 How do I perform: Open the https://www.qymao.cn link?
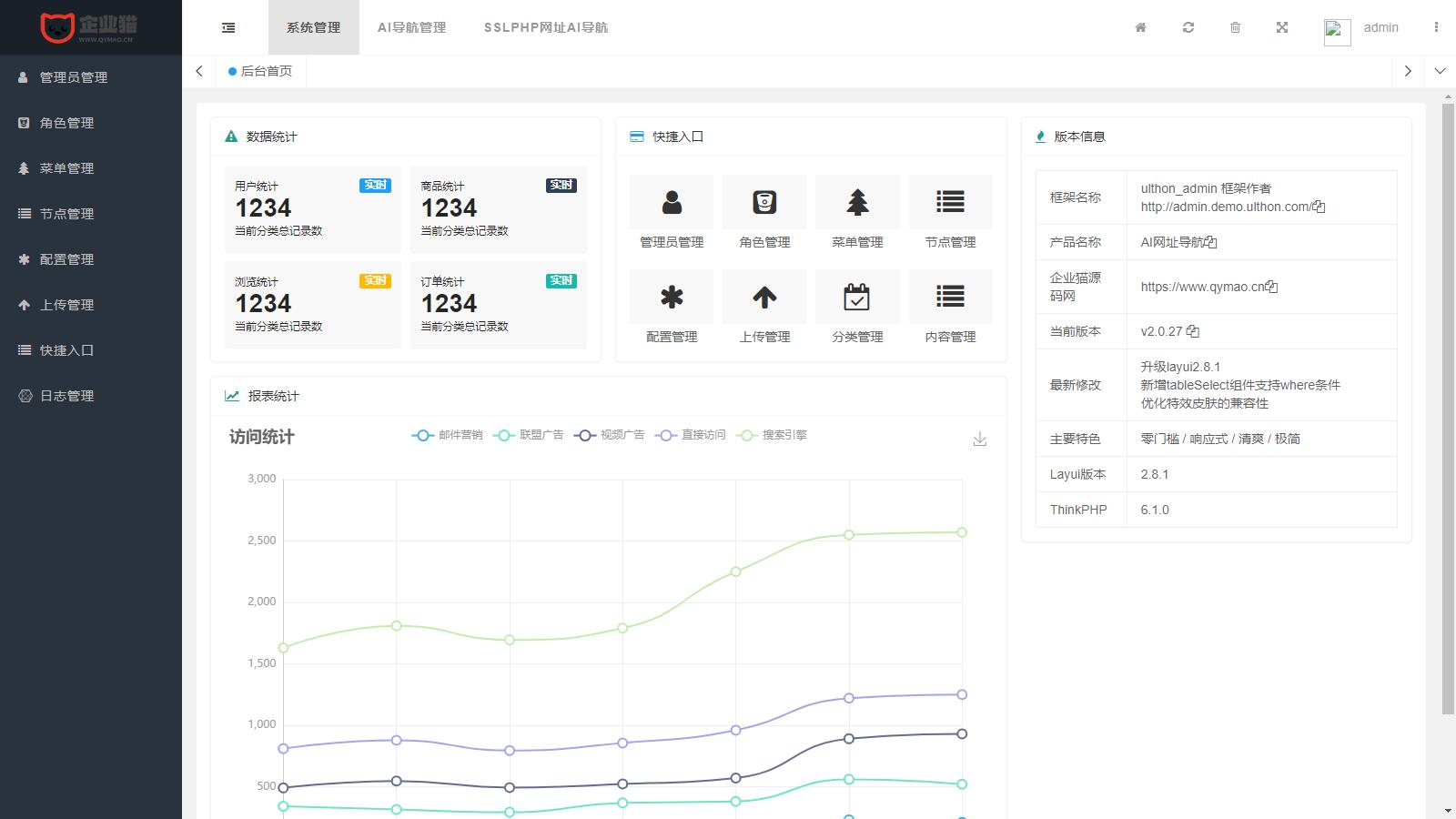click(1202, 287)
